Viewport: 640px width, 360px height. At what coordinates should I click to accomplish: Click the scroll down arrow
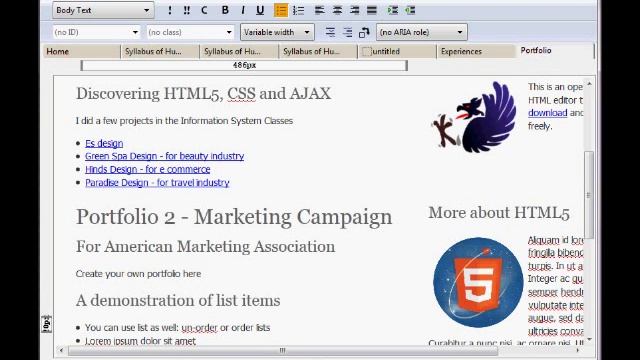coord(589,339)
